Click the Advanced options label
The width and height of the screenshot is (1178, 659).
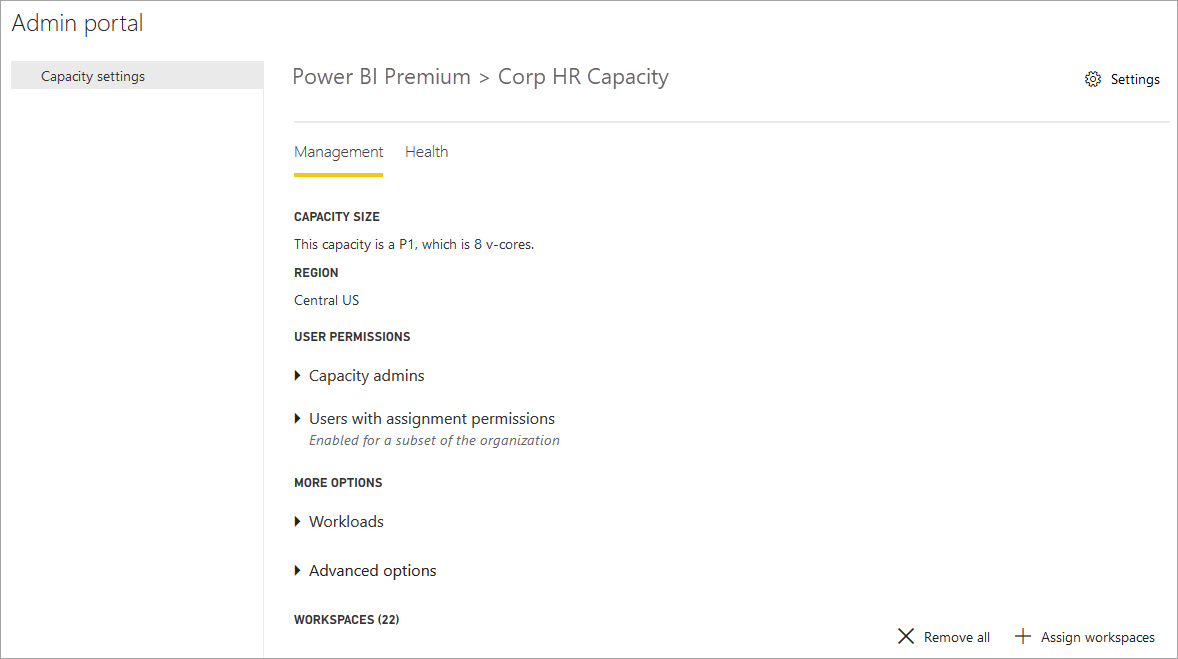click(373, 571)
